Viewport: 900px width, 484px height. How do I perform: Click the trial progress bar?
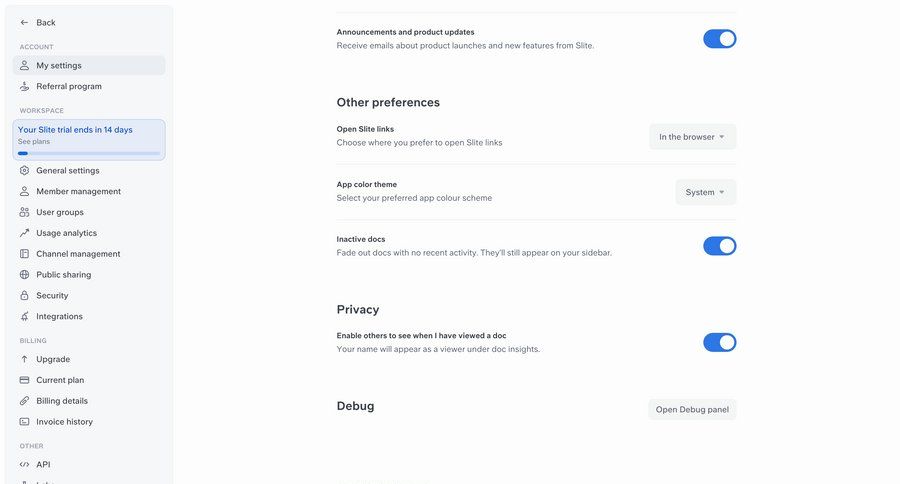[x=89, y=153]
